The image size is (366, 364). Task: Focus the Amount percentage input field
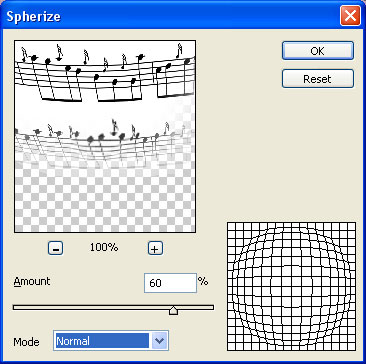click(x=170, y=283)
